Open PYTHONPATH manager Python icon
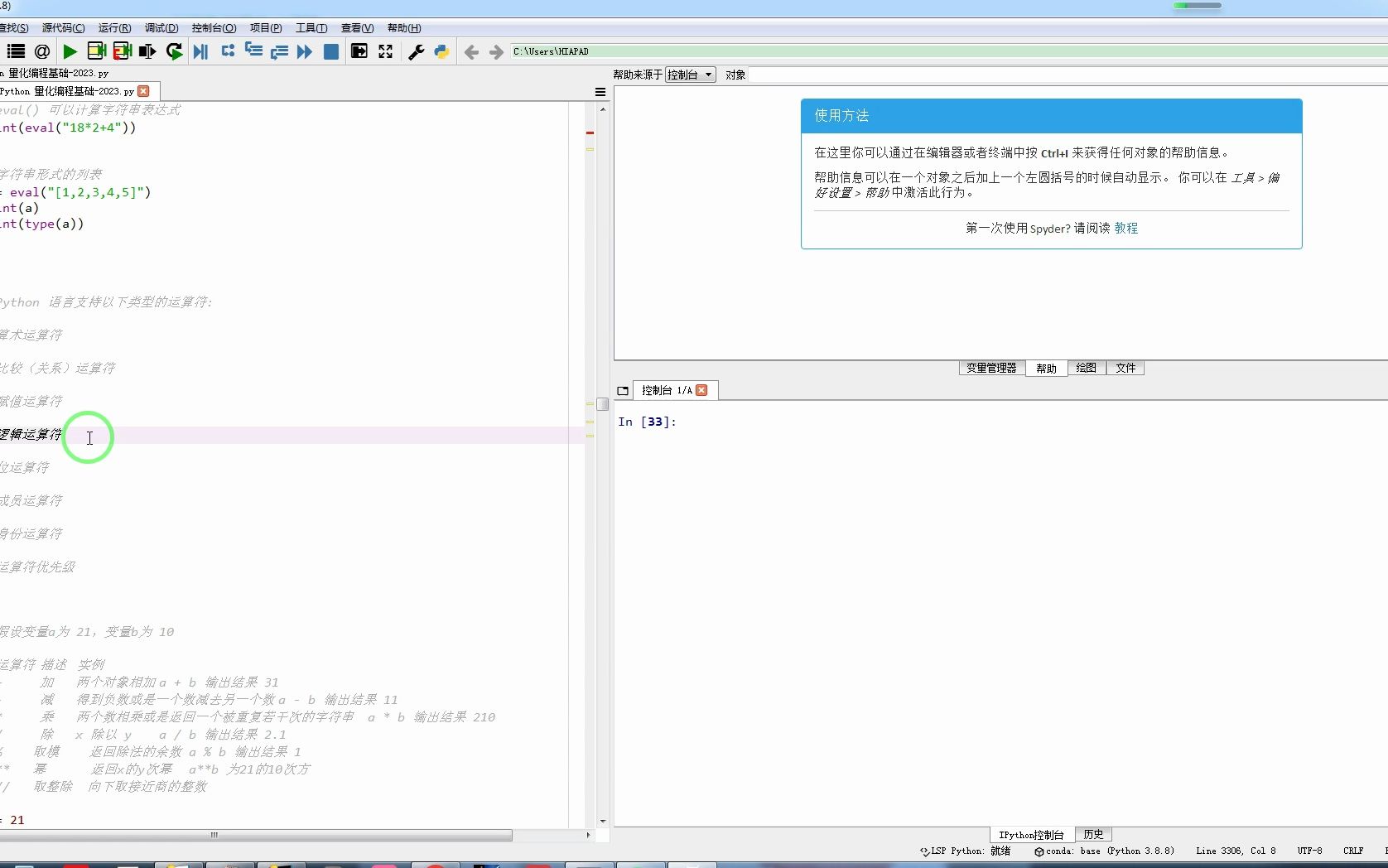1388x868 pixels. 441,51
